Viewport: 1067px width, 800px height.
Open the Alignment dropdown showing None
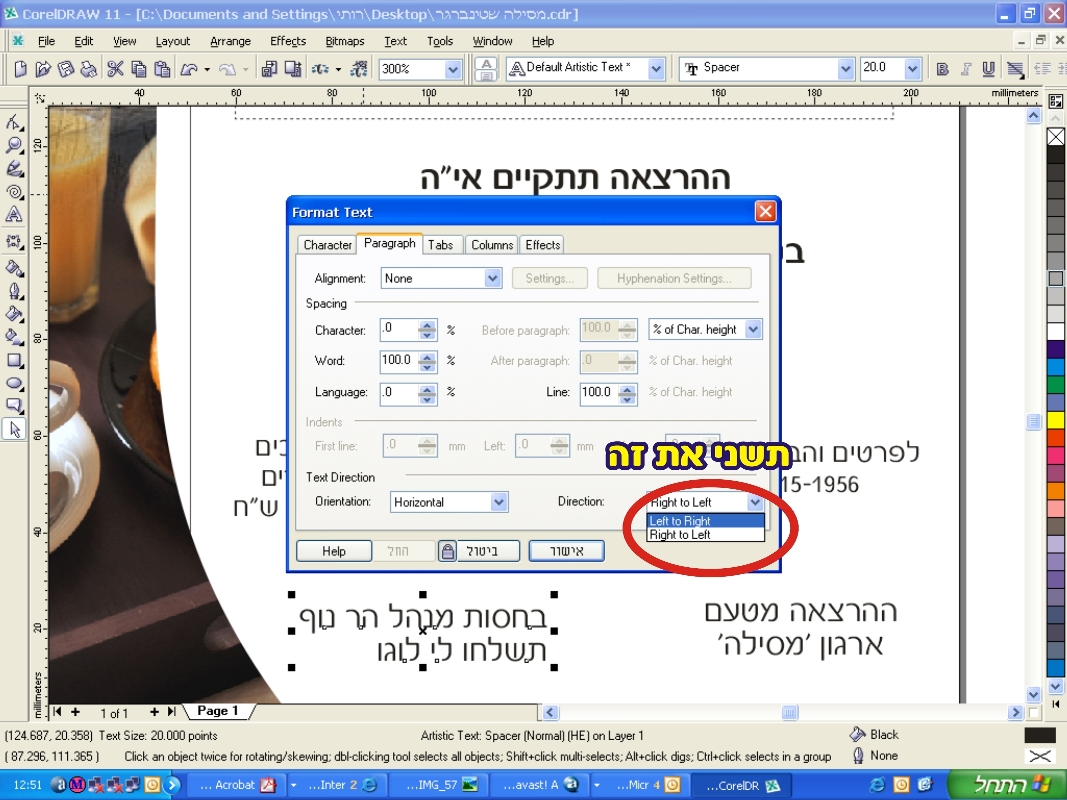pos(493,278)
